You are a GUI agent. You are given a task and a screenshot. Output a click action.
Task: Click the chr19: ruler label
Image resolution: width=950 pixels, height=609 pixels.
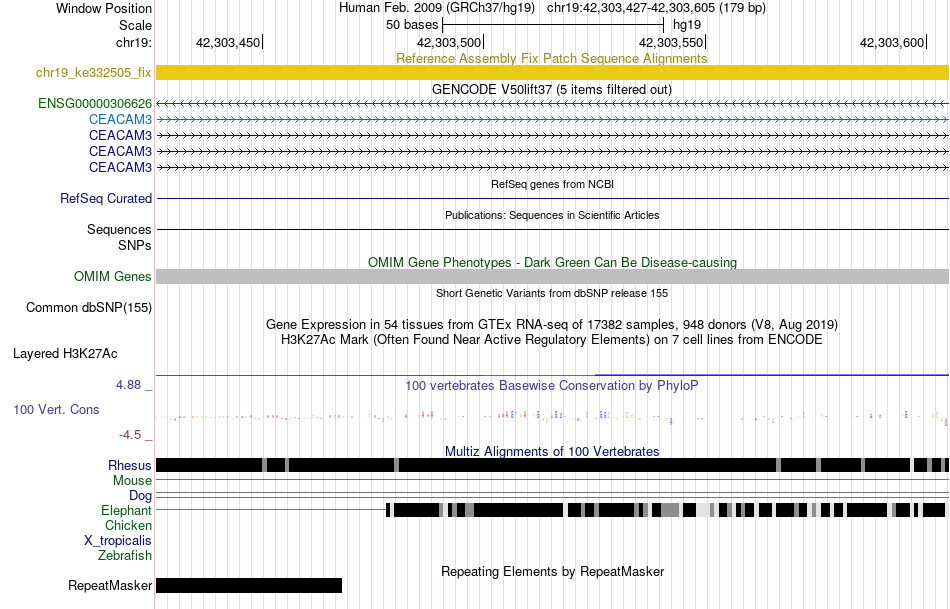[x=133, y=42]
